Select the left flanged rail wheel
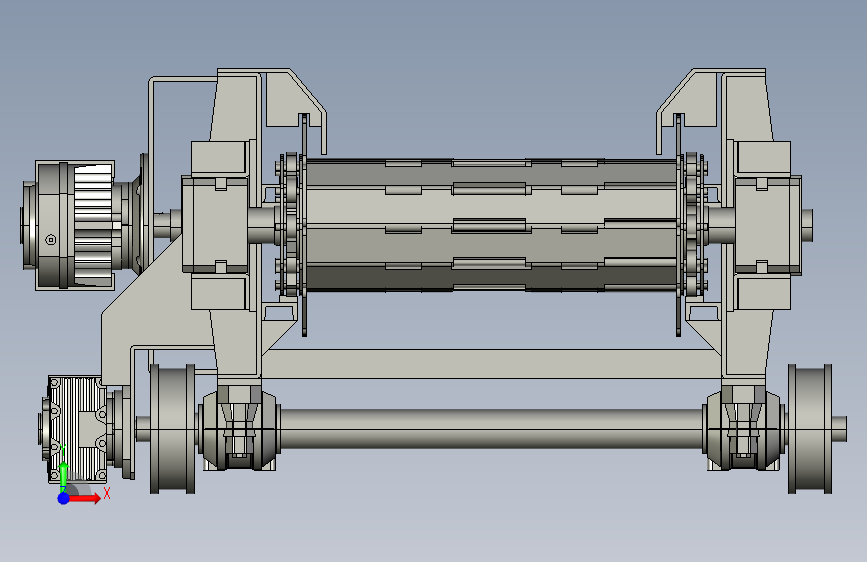Screen dimensions: 867x562 [173, 429]
